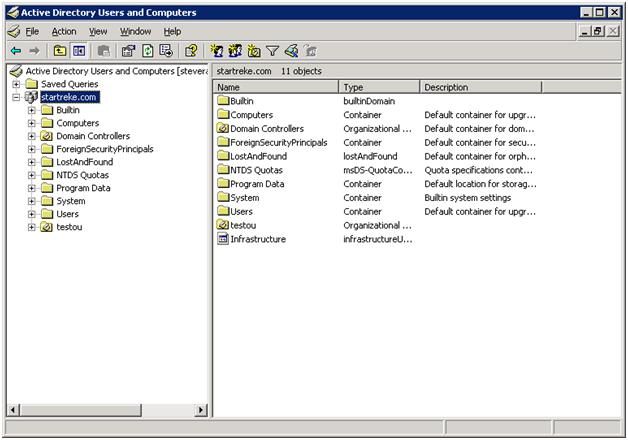Click the inner MDI Restore button
Image resolution: width=628 pixels, height=440 pixels.
pyautogui.click(x=598, y=31)
